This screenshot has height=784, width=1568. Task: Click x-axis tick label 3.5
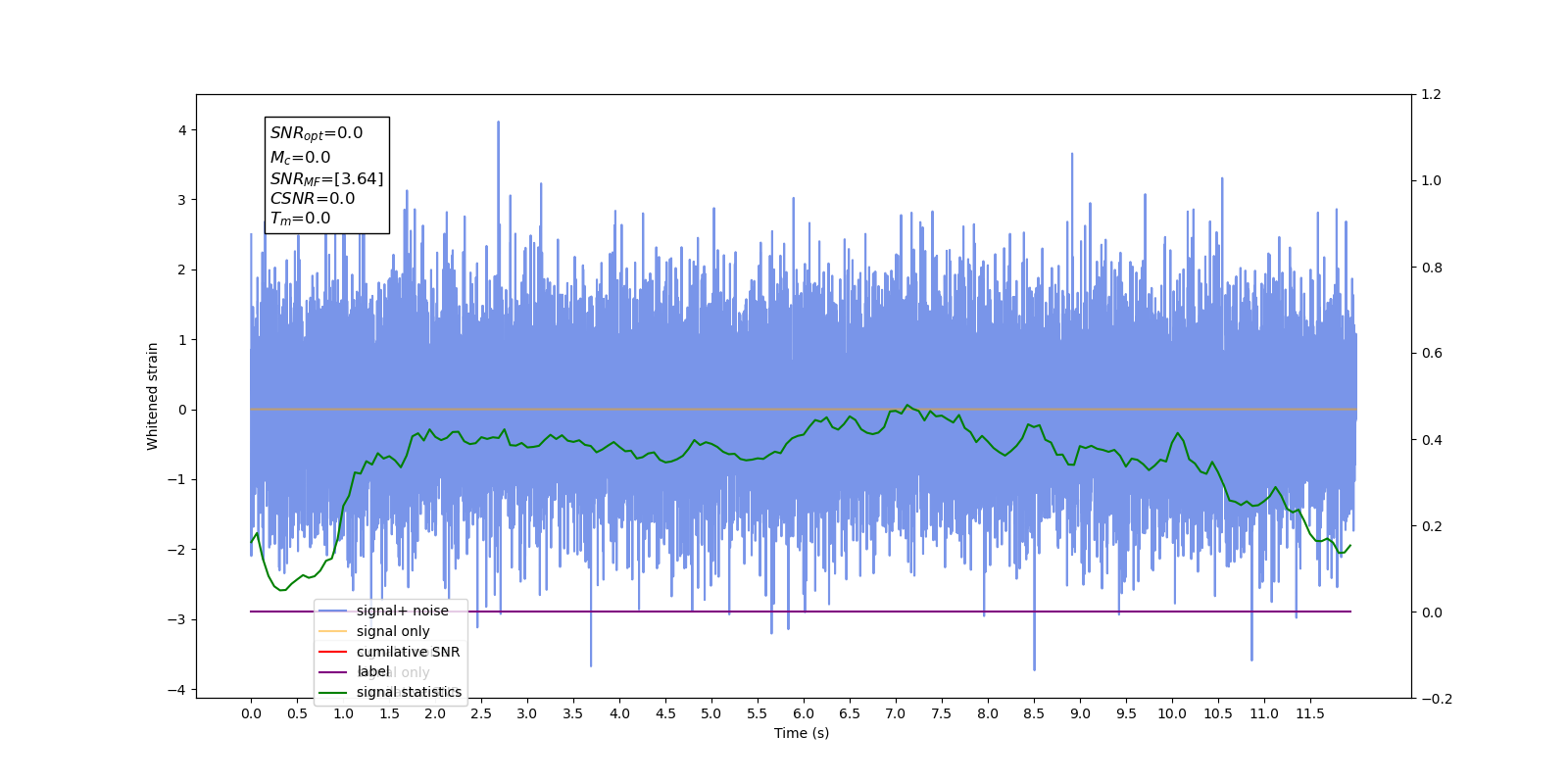[573, 713]
